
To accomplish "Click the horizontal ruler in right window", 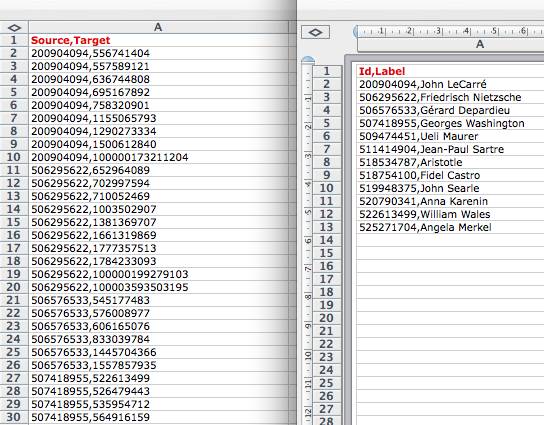I will tap(450, 31).
